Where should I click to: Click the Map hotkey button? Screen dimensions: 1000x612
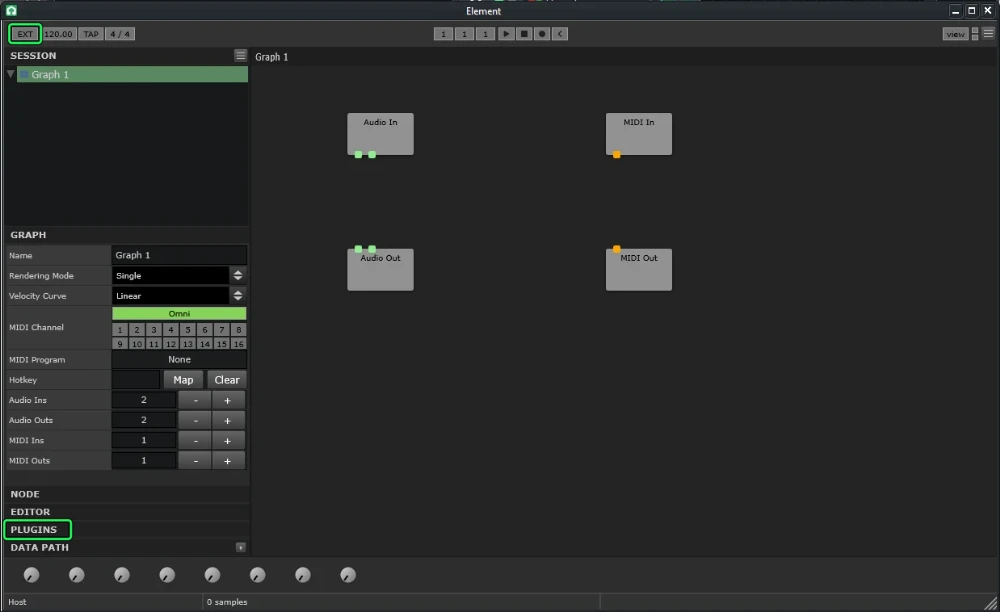pyautogui.click(x=183, y=379)
